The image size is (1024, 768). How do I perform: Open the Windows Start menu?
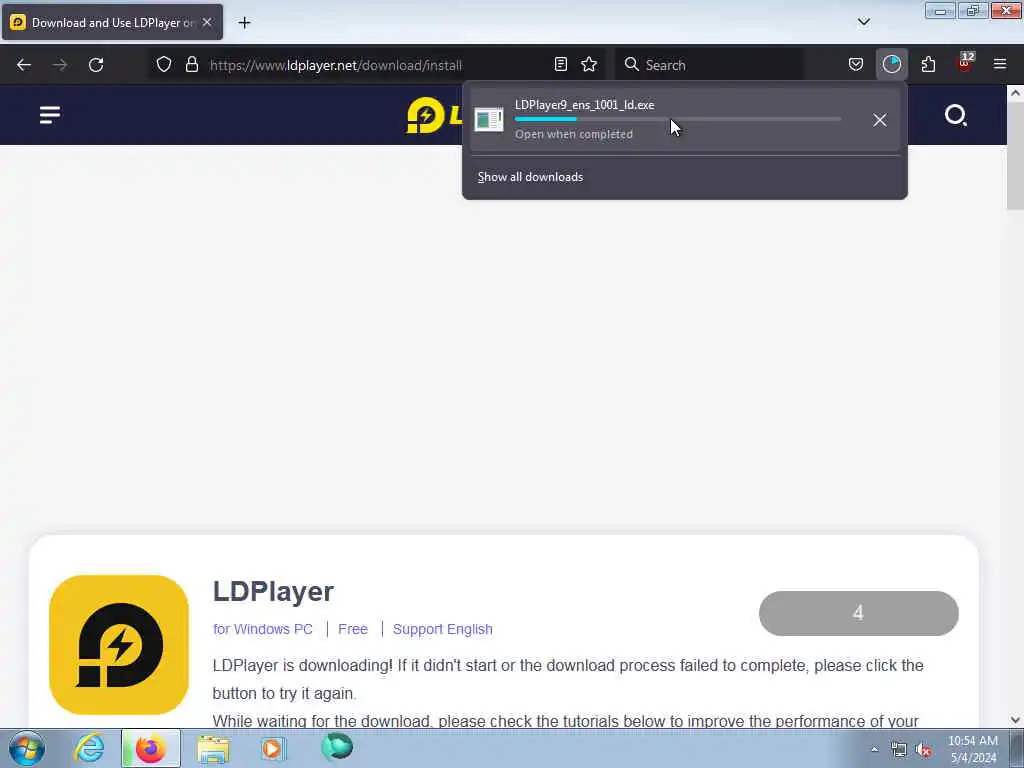tap(27, 748)
